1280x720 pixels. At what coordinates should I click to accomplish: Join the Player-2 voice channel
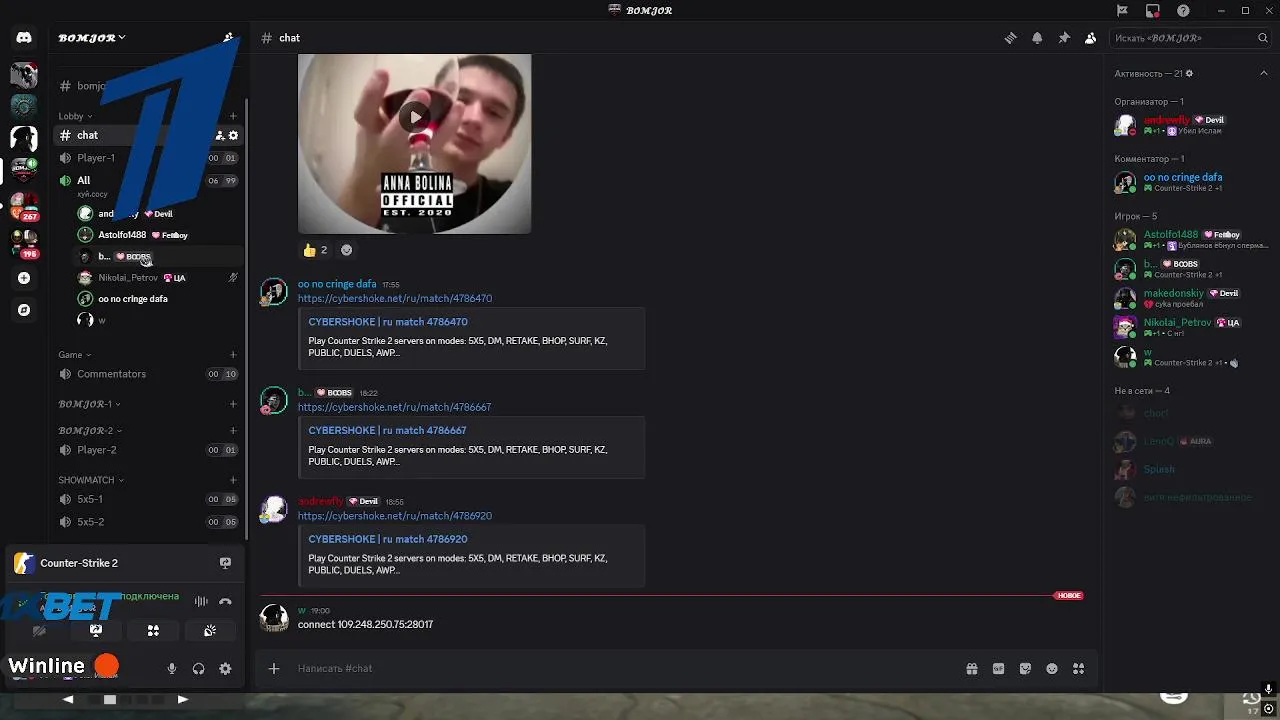[148, 450]
